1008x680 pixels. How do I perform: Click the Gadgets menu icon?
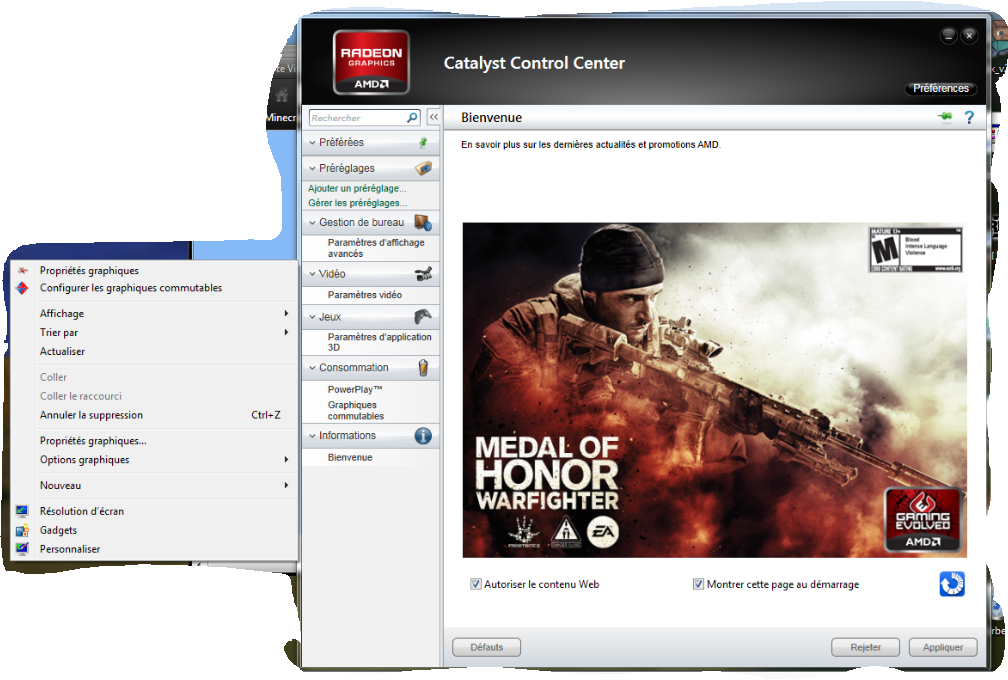click(22, 530)
